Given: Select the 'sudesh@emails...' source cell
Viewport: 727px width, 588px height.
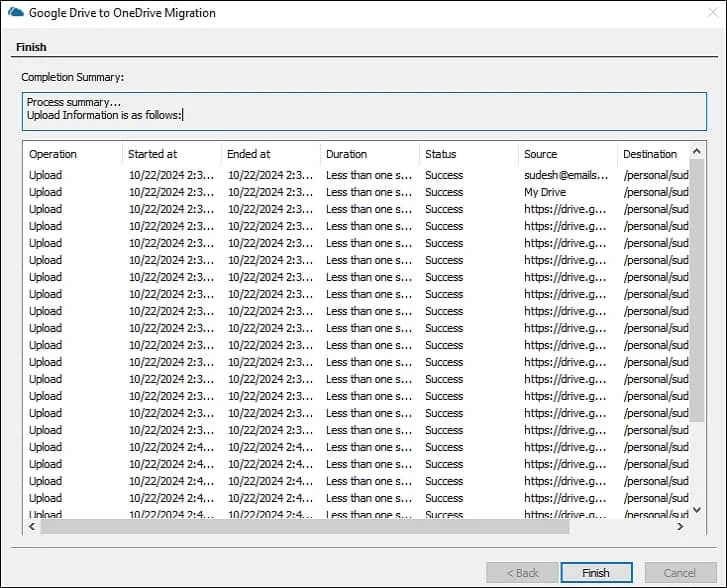Looking at the screenshot, I should 566,175.
